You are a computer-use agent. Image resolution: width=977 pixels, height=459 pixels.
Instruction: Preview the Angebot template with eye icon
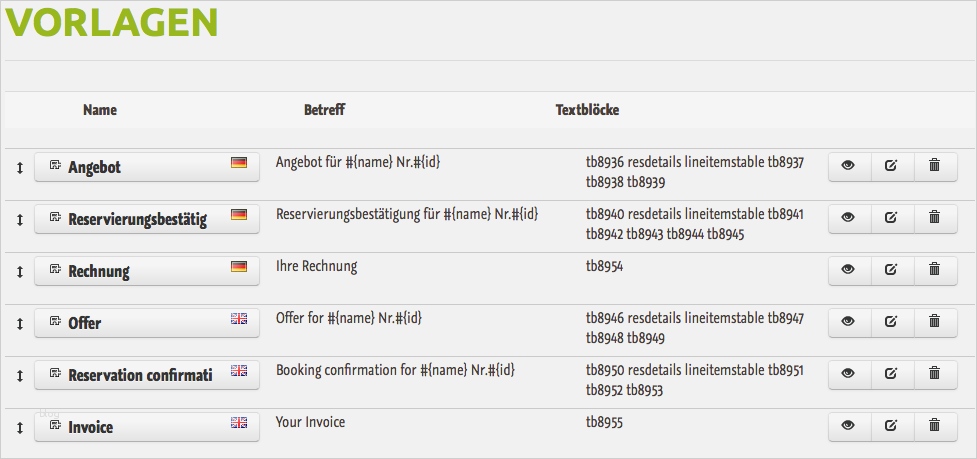(x=849, y=166)
